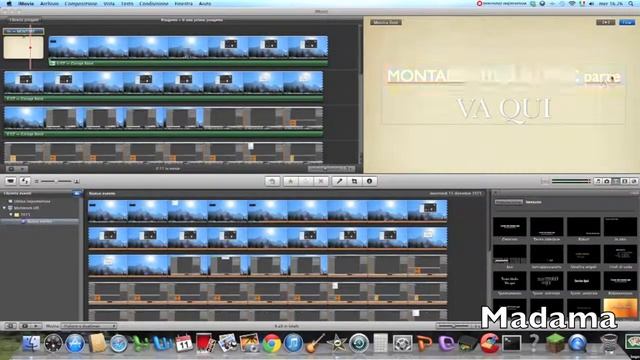
Task: Open Safari from the dock
Action: click(119, 343)
